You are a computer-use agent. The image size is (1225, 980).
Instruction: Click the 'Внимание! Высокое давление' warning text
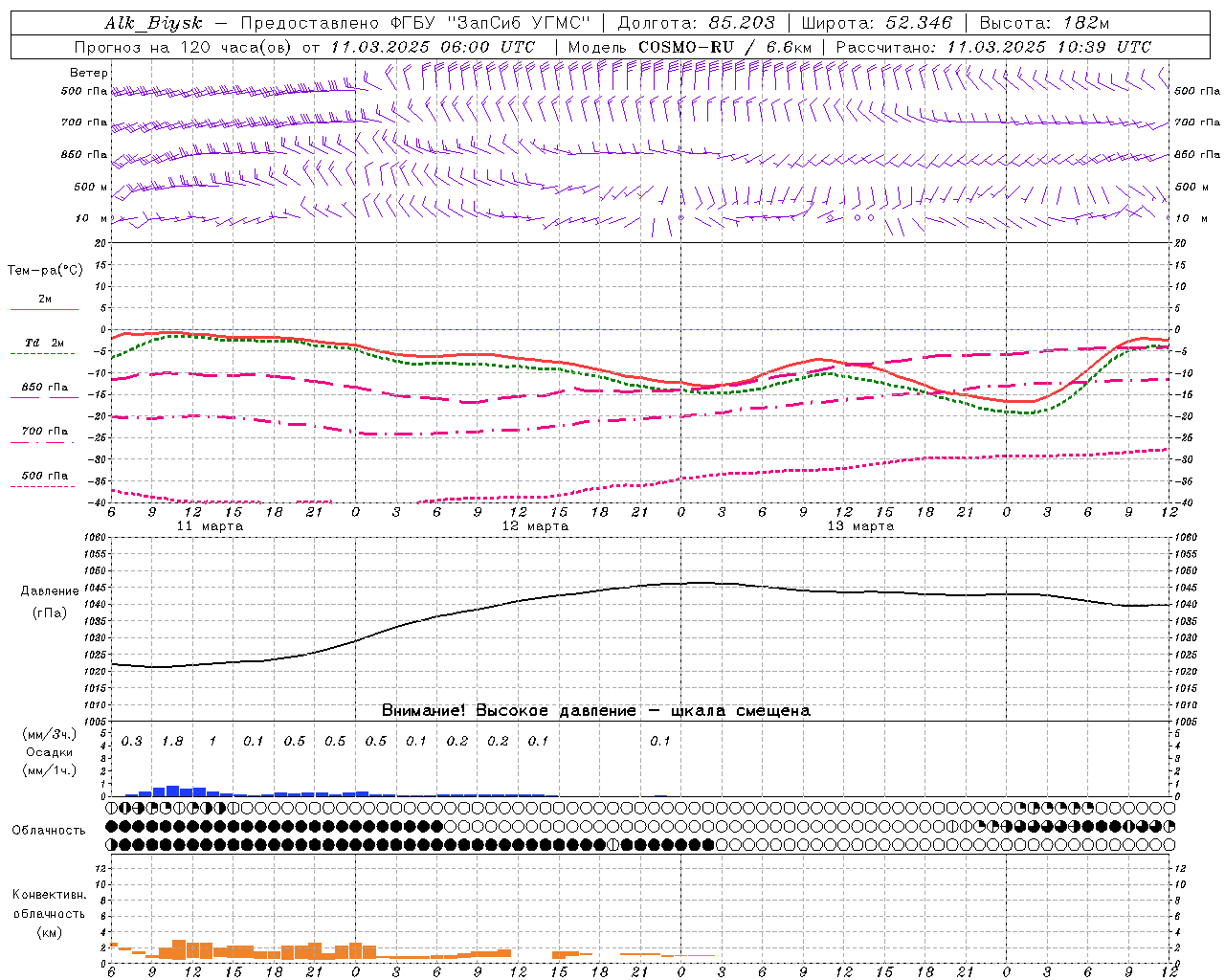click(x=509, y=711)
